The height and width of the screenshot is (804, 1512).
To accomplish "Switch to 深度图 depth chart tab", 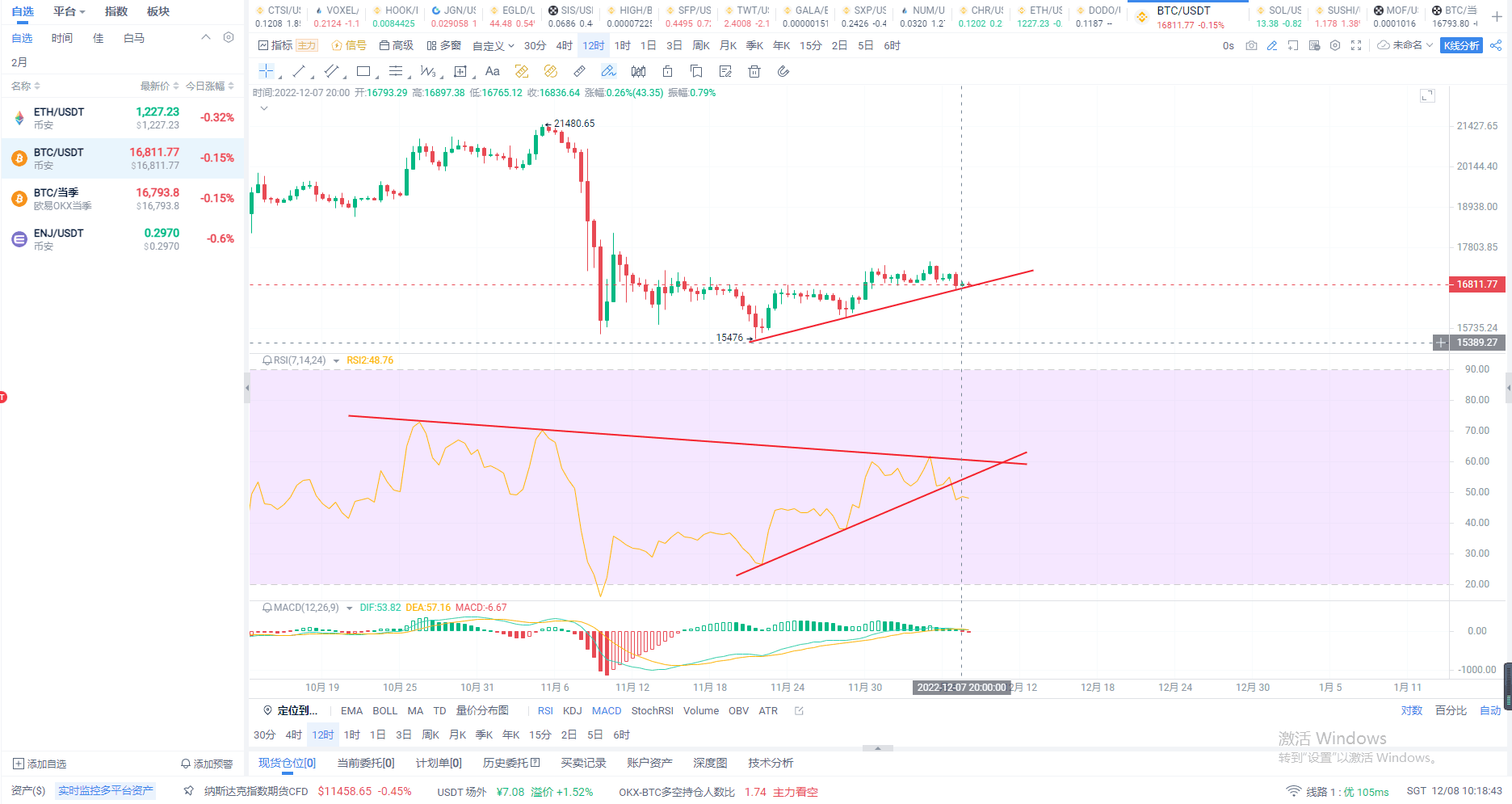I will tap(710, 763).
